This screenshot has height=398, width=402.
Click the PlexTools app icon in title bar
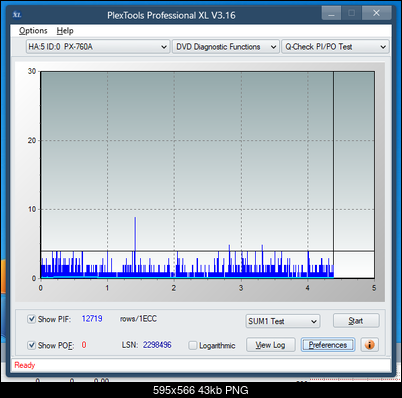(17, 15)
